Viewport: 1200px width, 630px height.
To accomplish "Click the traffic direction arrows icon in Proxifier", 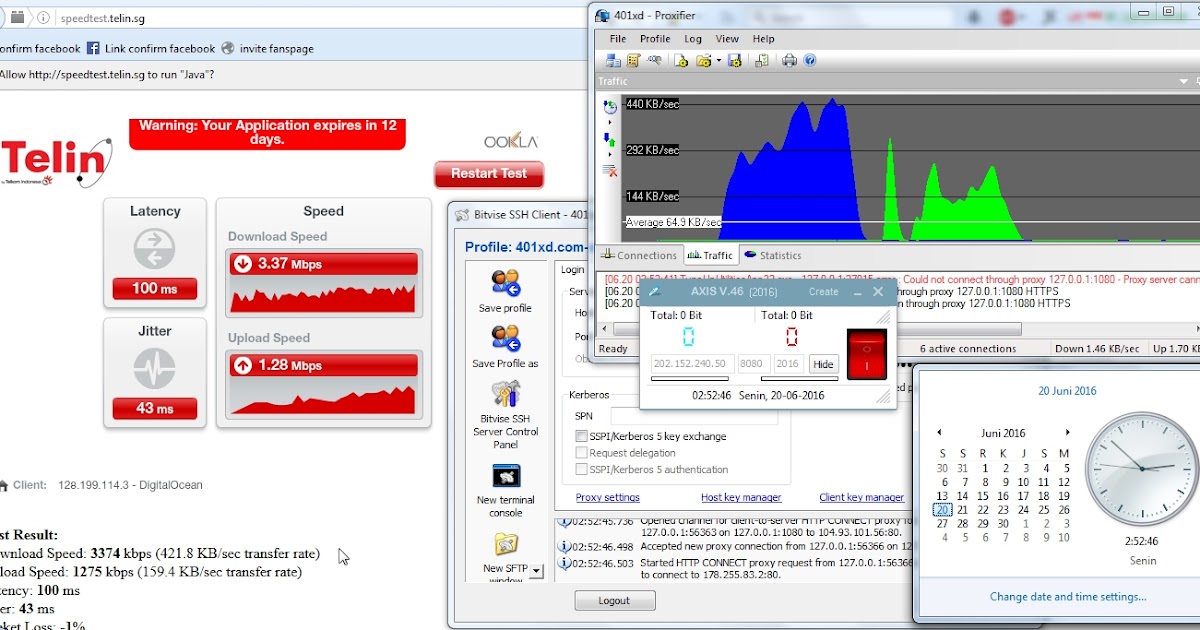I will [x=609, y=140].
